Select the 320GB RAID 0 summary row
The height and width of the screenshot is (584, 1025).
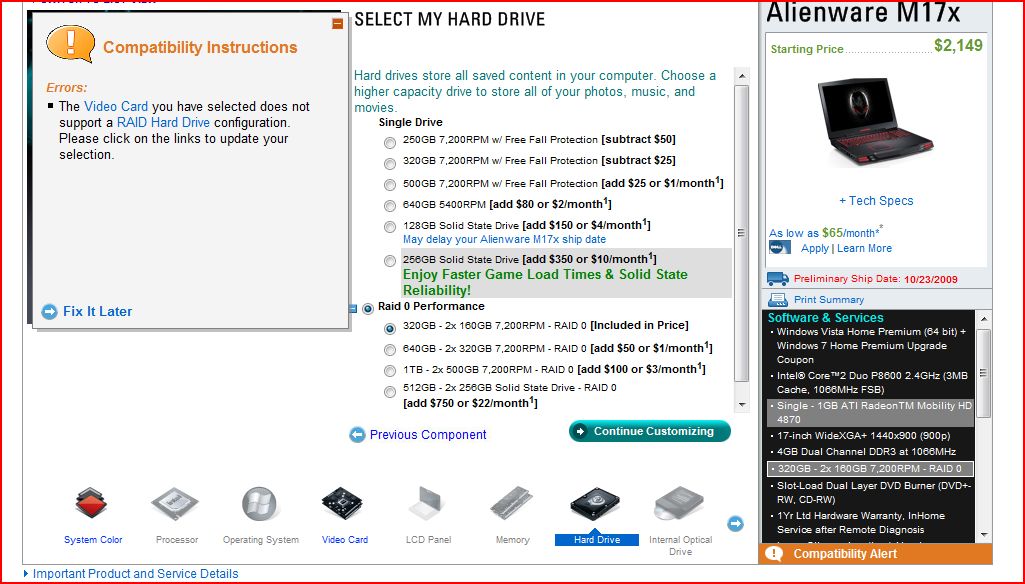[x=869, y=468]
